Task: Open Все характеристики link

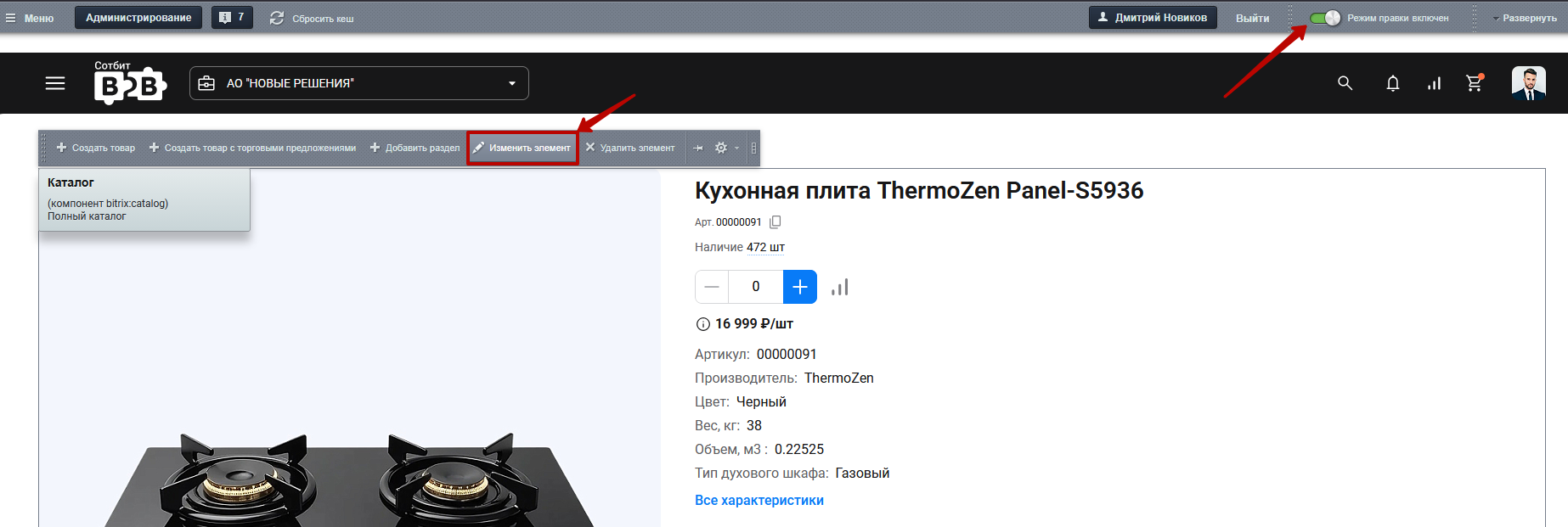Action: (759, 501)
